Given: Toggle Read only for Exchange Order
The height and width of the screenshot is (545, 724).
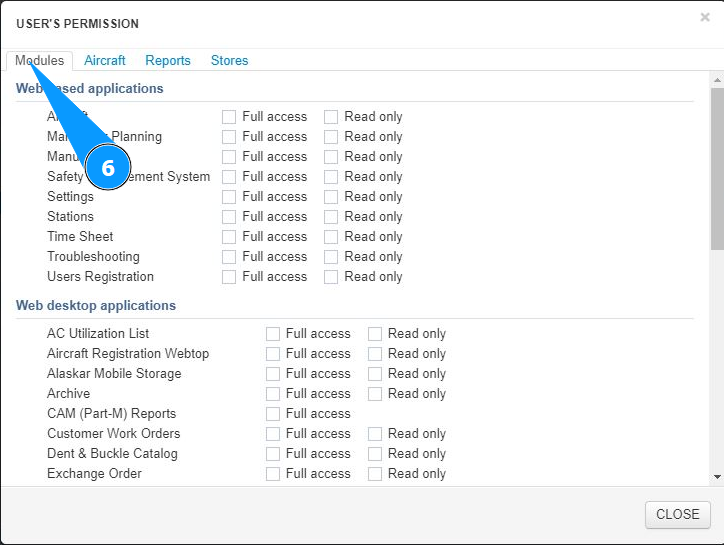Looking at the screenshot, I should click(375, 474).
